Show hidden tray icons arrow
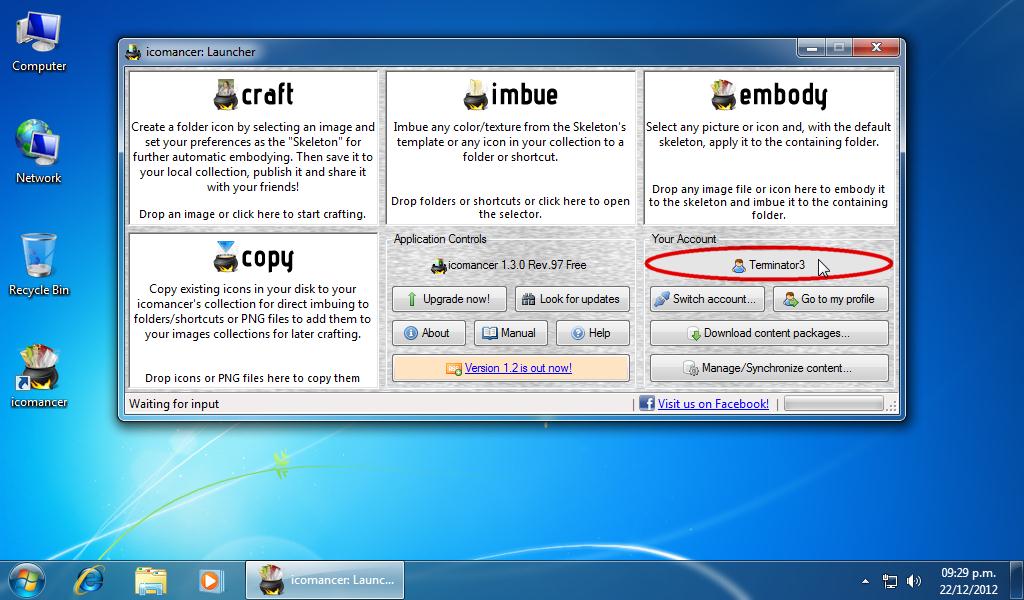Image resolution: width=1024 pixels, height=600 pixels. point(865,580)
